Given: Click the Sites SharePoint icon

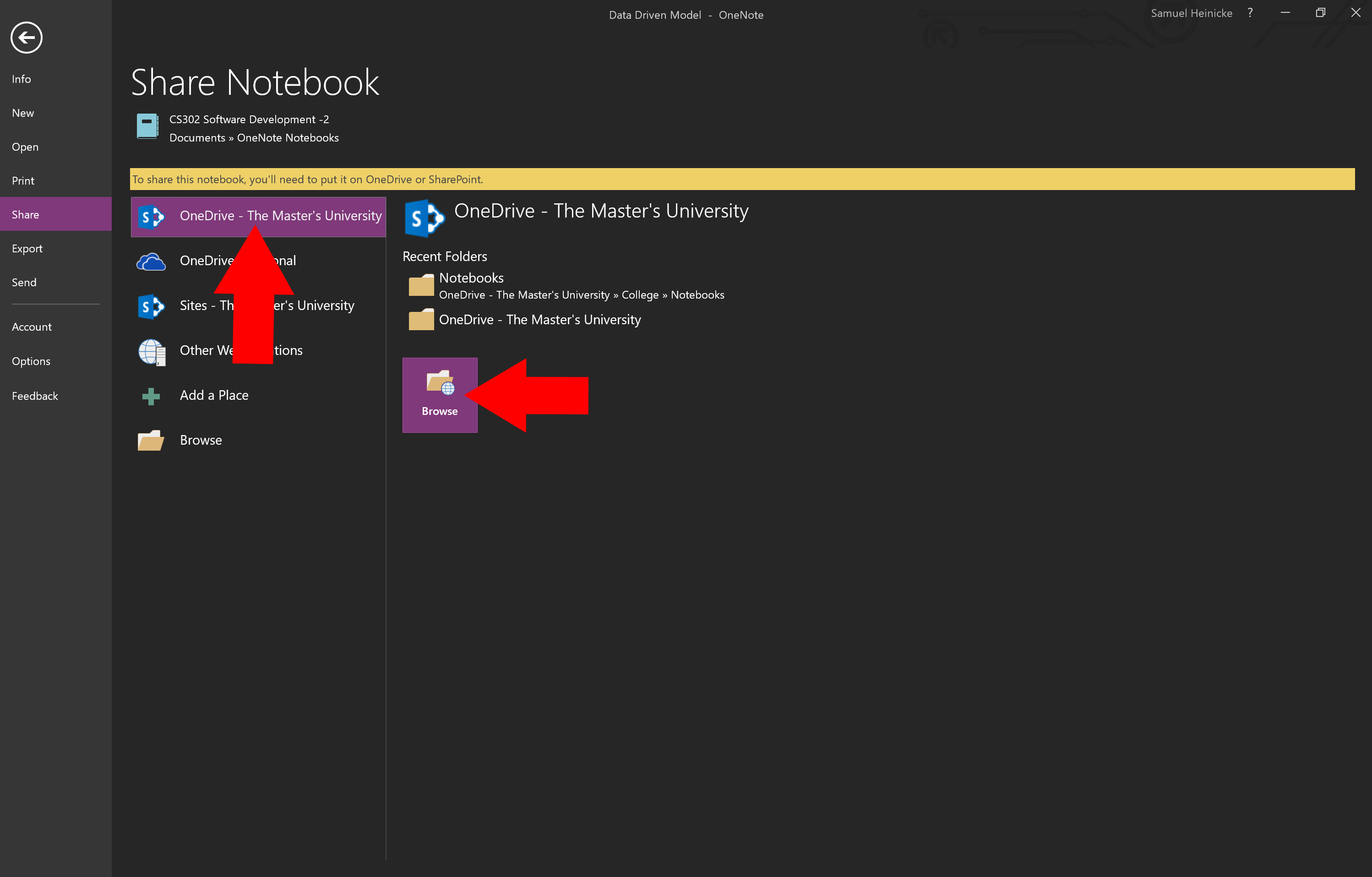Looking at the screenshot, I should pyautogui.click(x=151, y=306).
